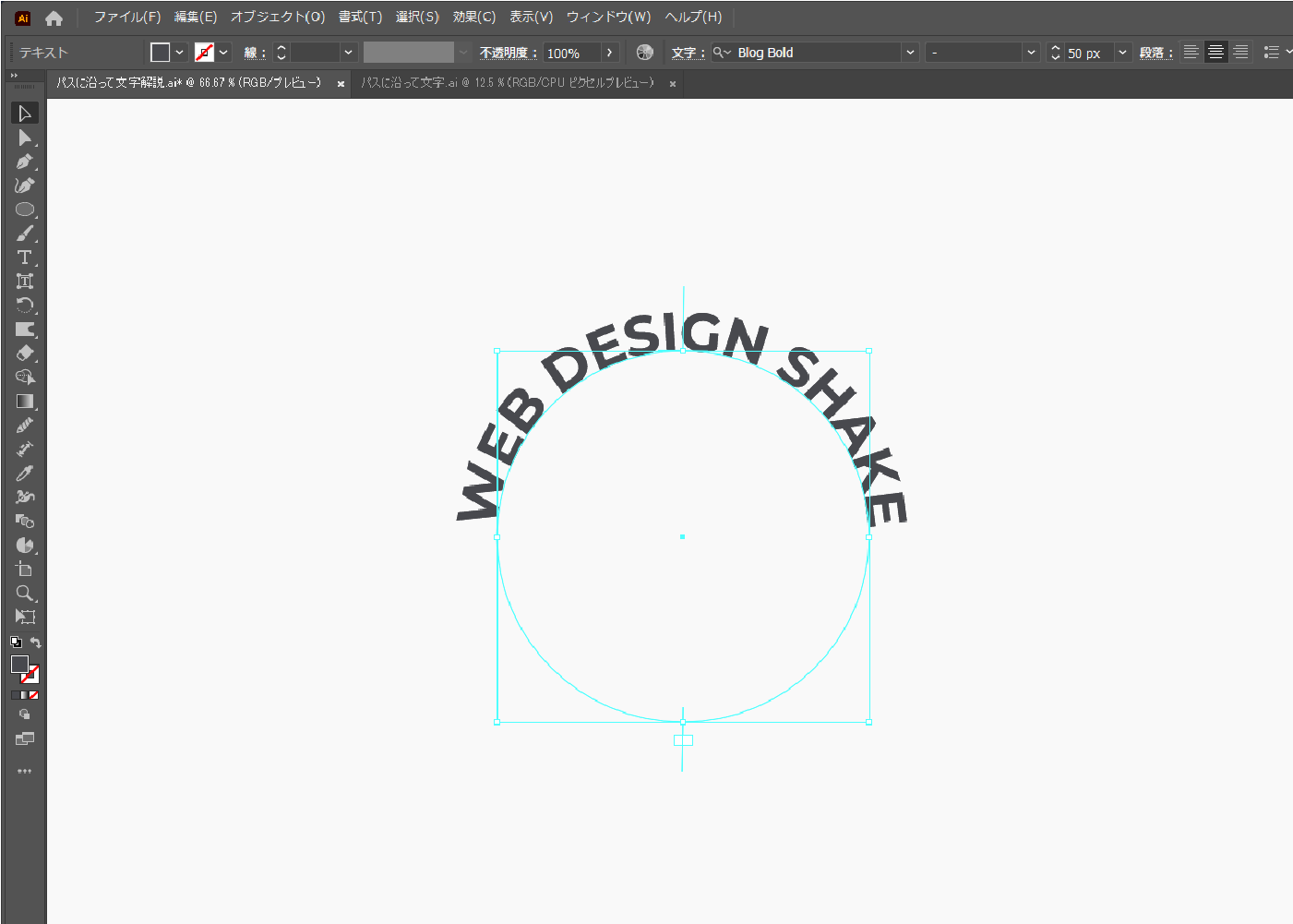Open the stroke color dropdown arrow
Image resolution: width=1293 pixels, height=924 pixels.
click(x=223, y=53)
